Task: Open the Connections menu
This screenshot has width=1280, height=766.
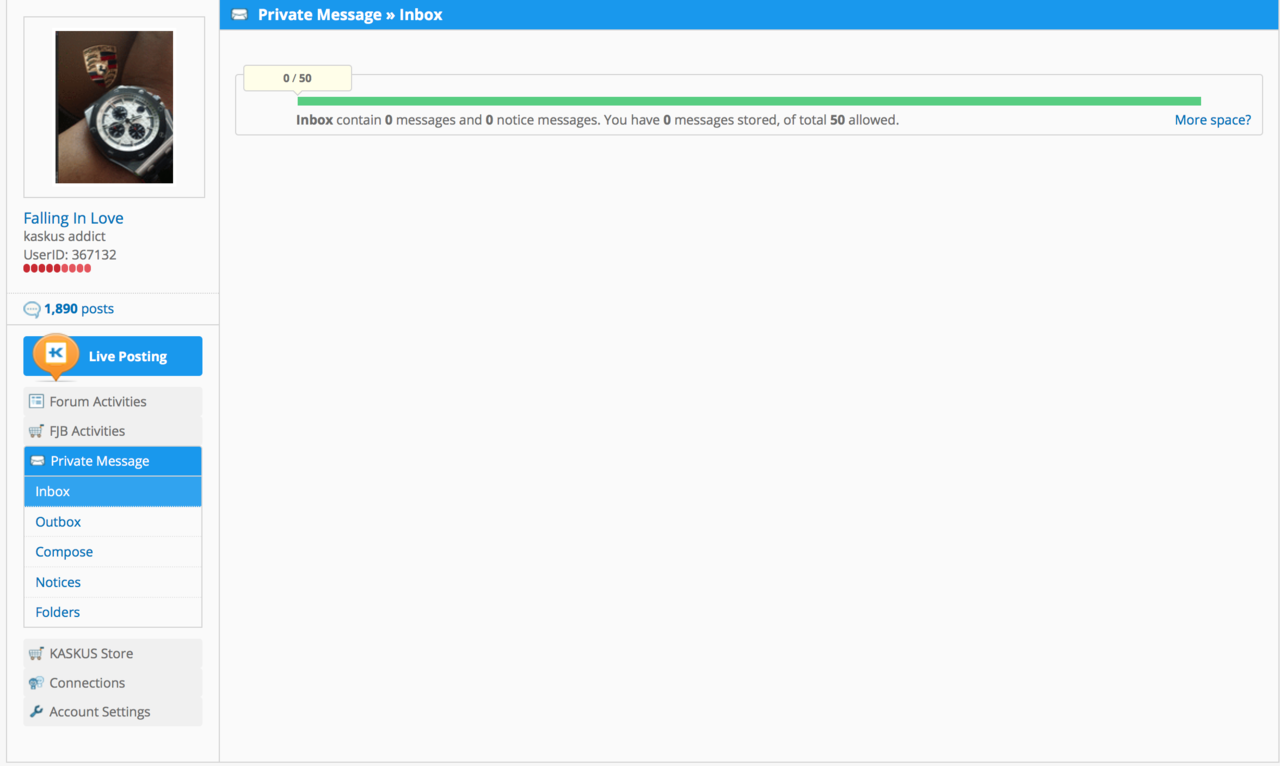Action: coord(113,683)
